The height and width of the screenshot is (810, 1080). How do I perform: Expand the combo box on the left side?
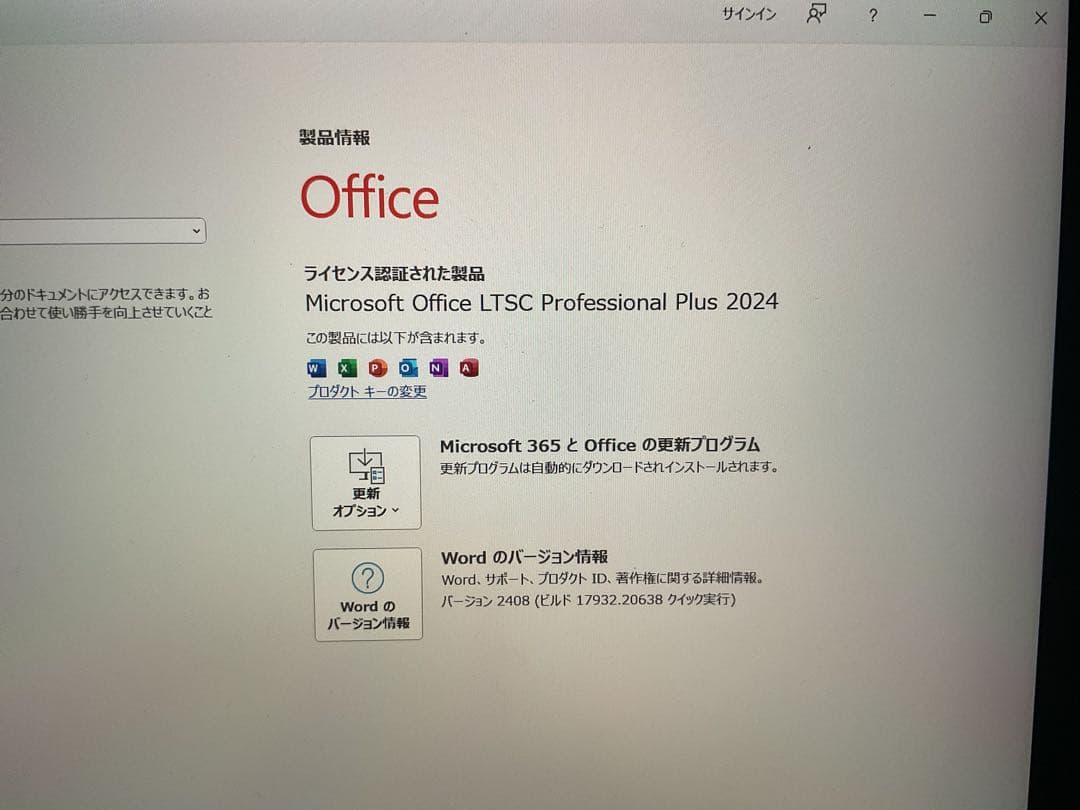coord(196,230)
